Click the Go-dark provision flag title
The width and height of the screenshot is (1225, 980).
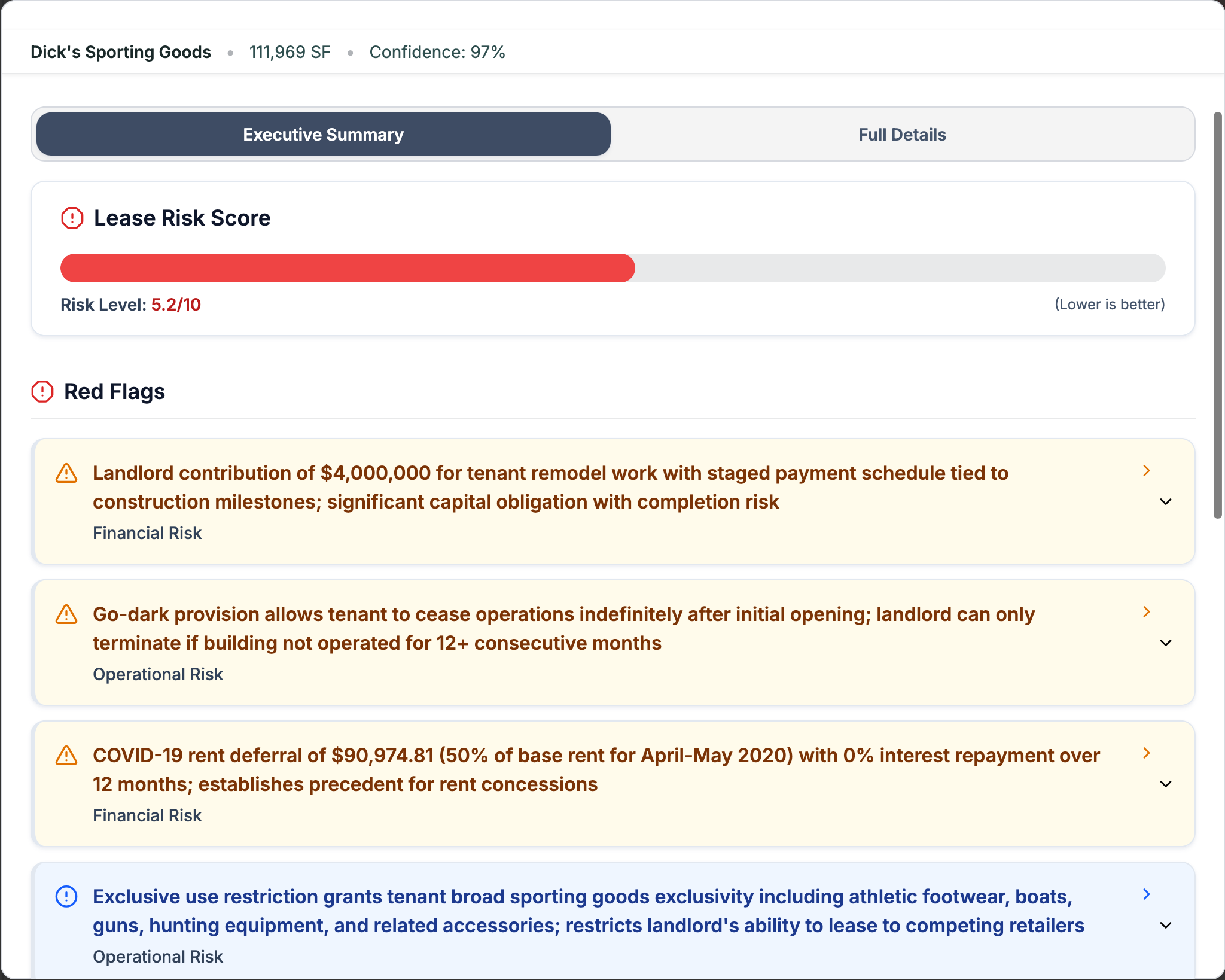pyautogui.click(x=563, y=628)
